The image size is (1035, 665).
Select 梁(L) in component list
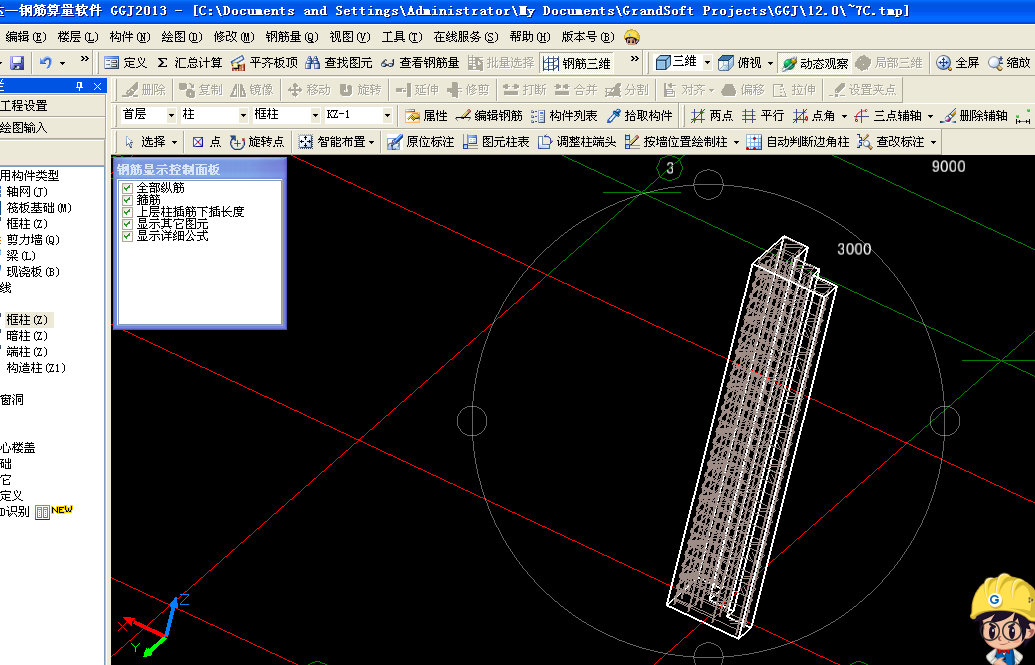click(21, 256)
